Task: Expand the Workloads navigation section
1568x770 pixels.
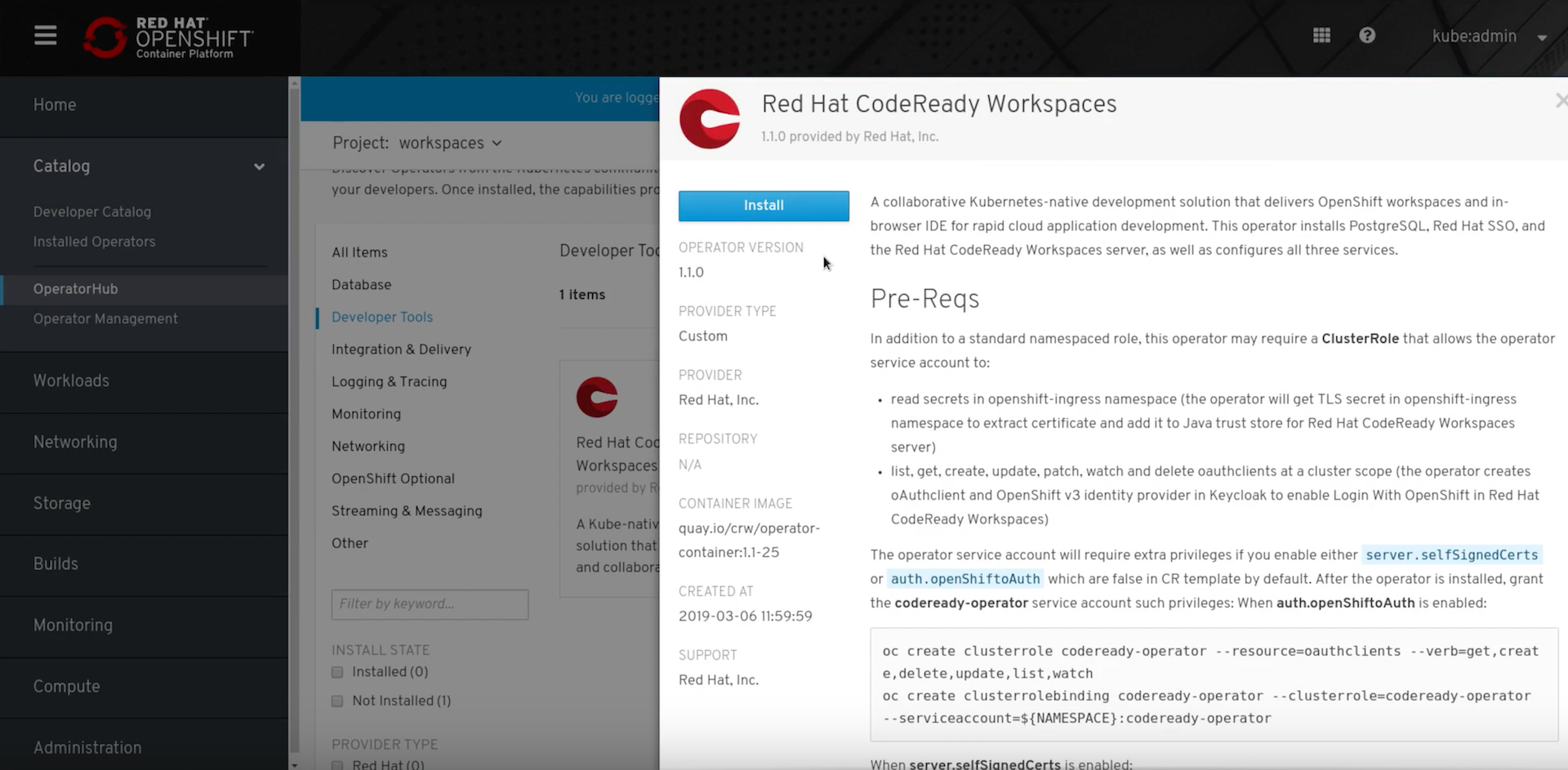Action: point(144,381)
